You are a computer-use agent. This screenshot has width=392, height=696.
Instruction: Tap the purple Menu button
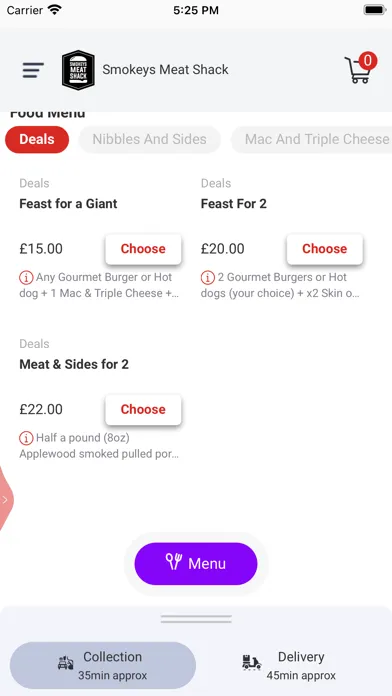[x=196, y=564]
